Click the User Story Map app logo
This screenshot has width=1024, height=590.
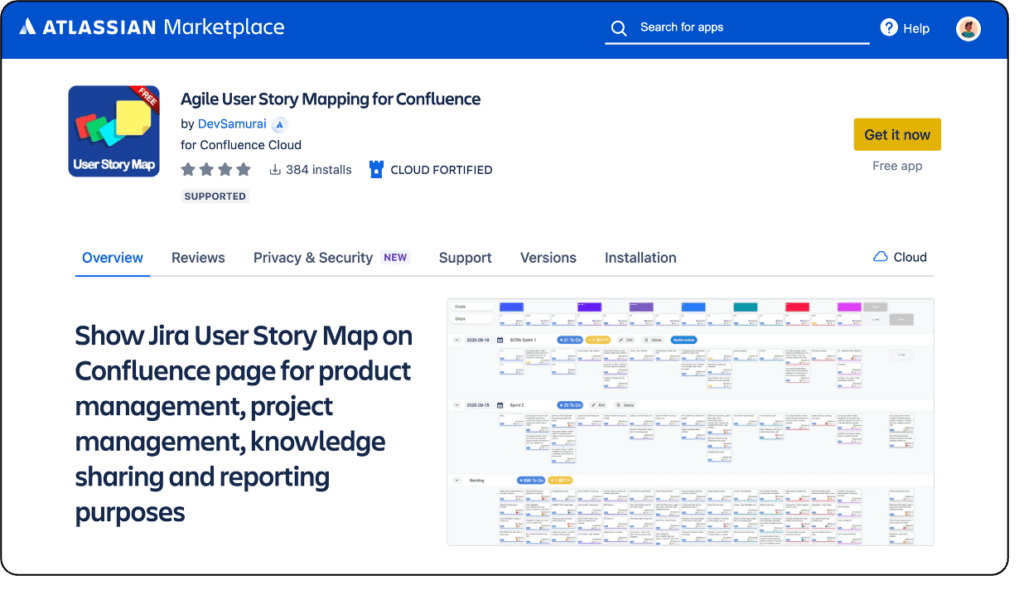tap(113, 130)
